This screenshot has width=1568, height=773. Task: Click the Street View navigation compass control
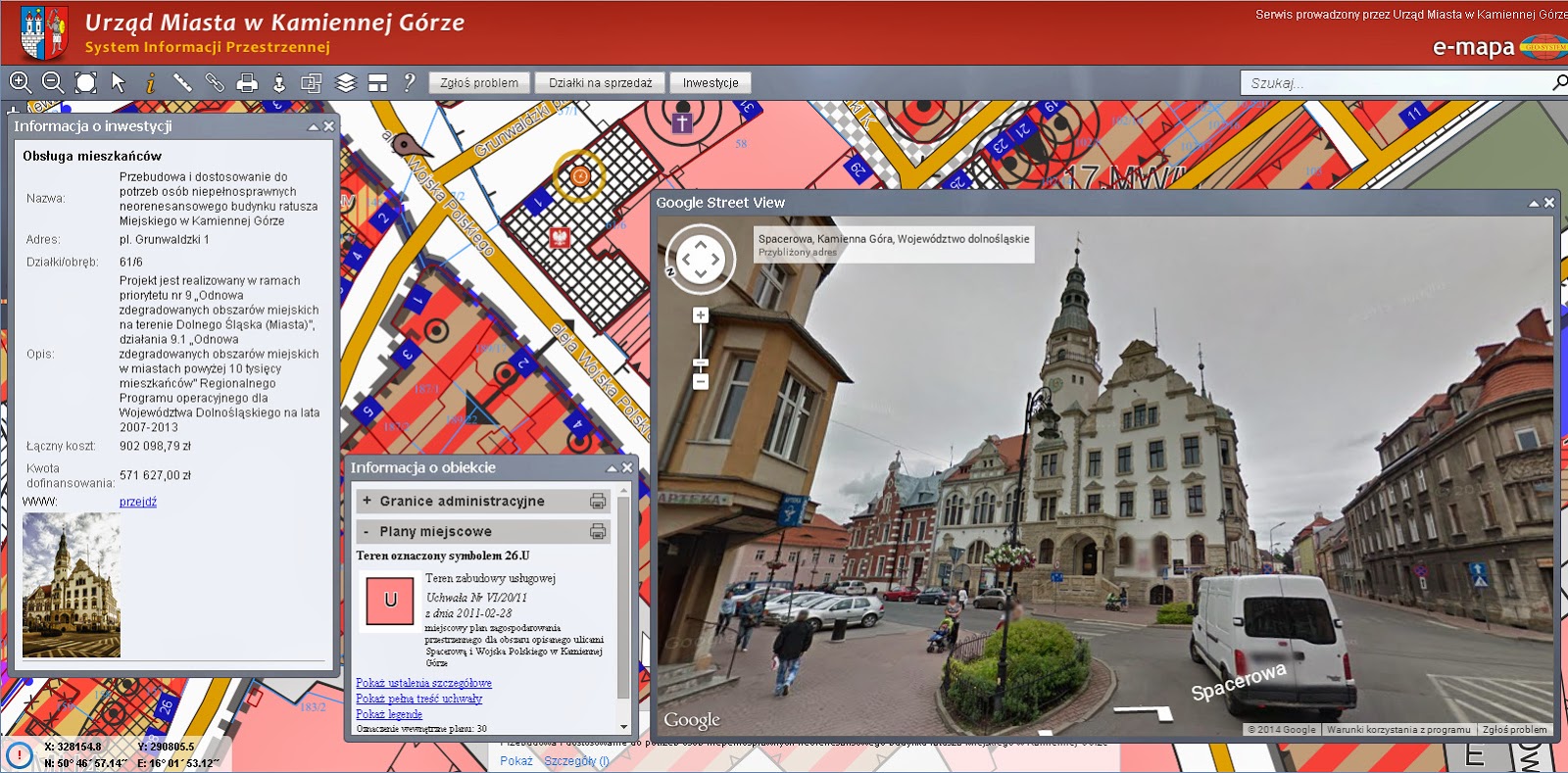[701, 260]
